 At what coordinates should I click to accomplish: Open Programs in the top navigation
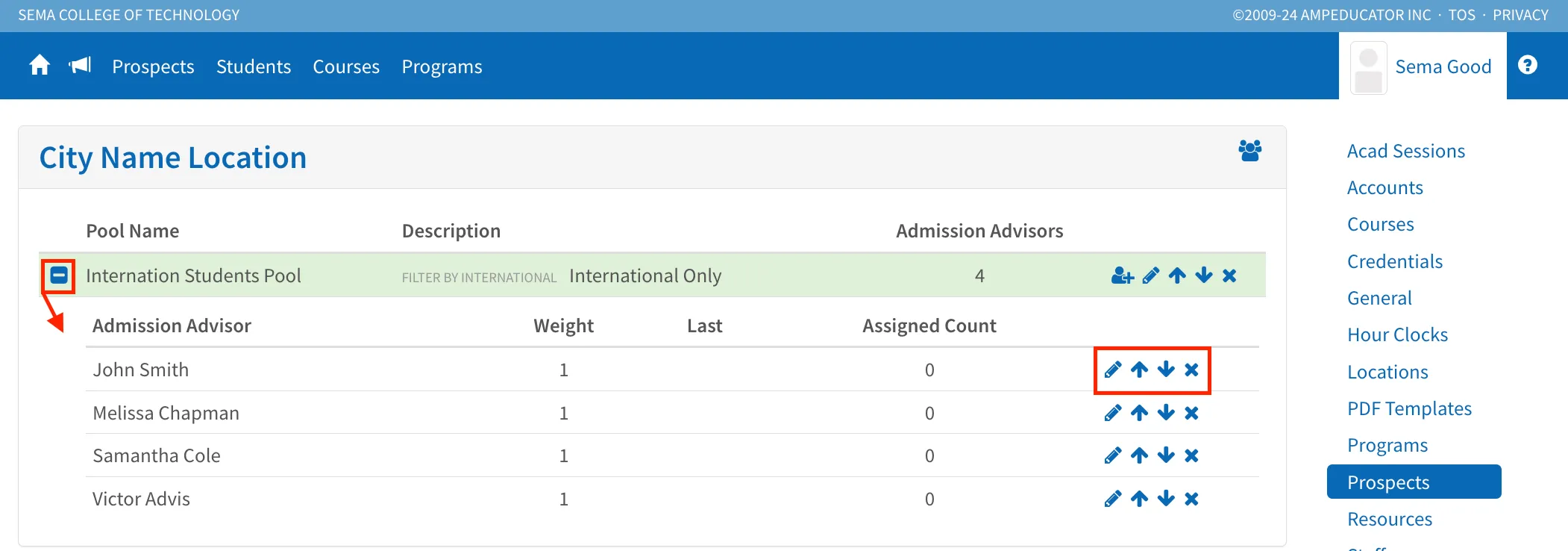442,66
